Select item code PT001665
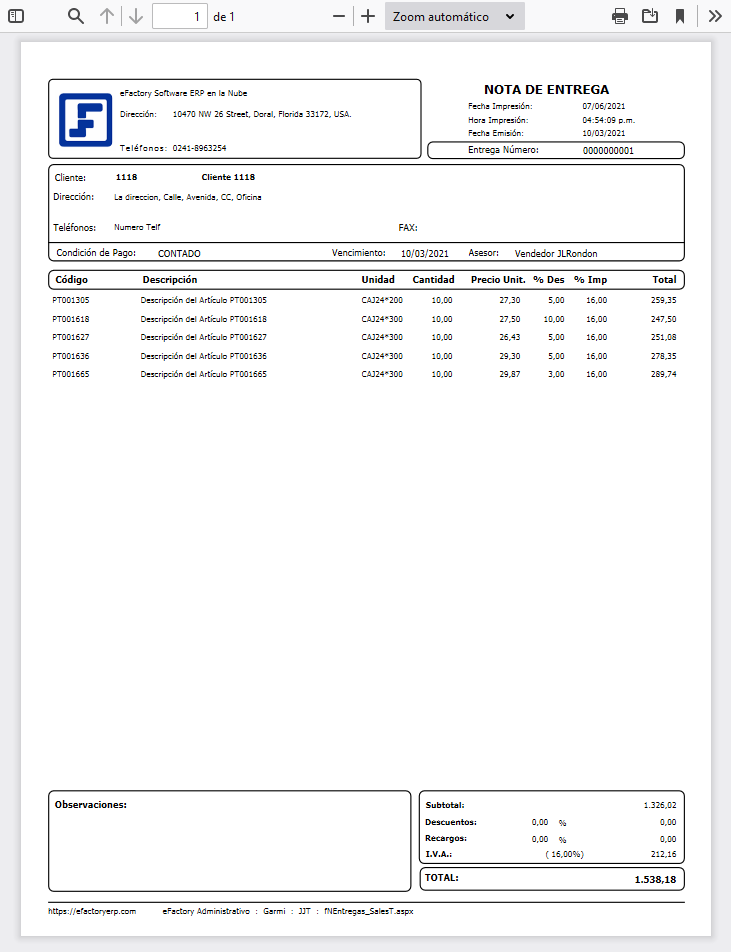The width and height of the screenshot is (731, 952). pyautogui.click(x=71, y=375)
